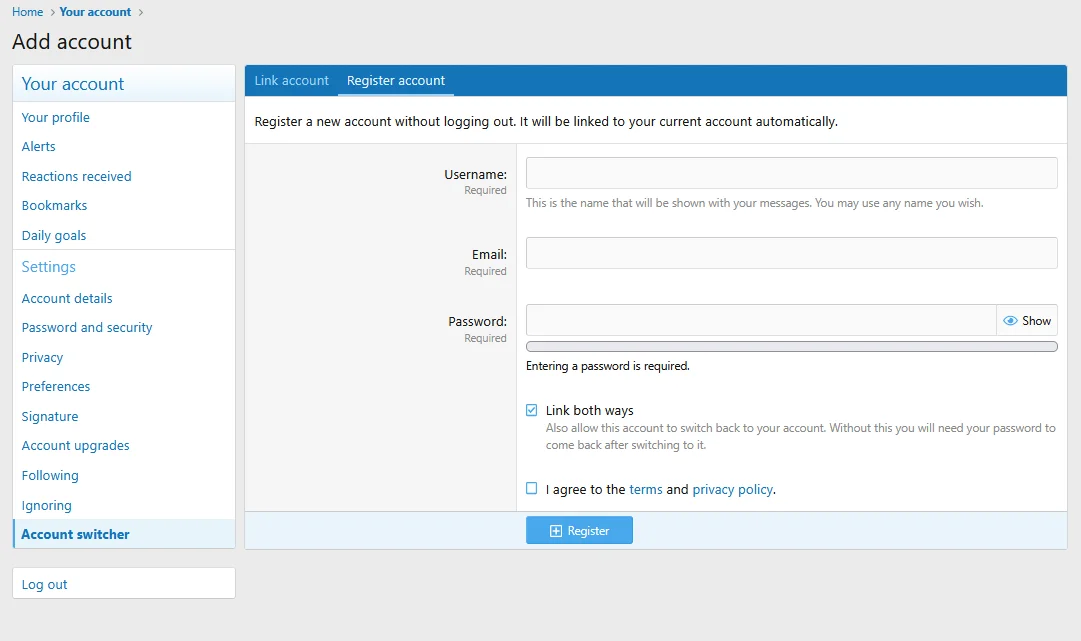The image size is (1081, 641).
Task: Focus the Password input field
Action: (761, 320)
